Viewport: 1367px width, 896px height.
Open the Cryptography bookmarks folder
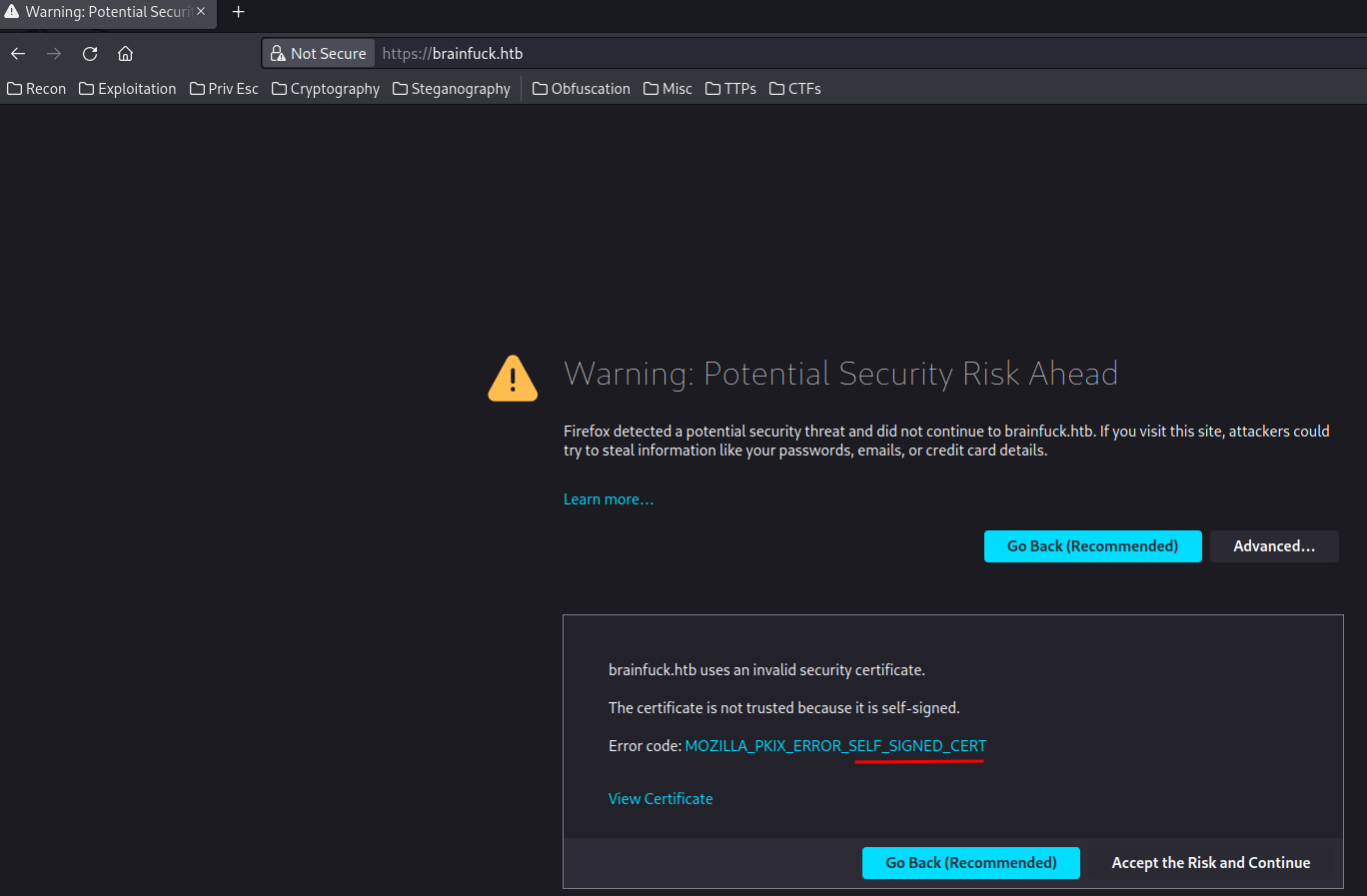pyautogui.click(x=326, y=89)
